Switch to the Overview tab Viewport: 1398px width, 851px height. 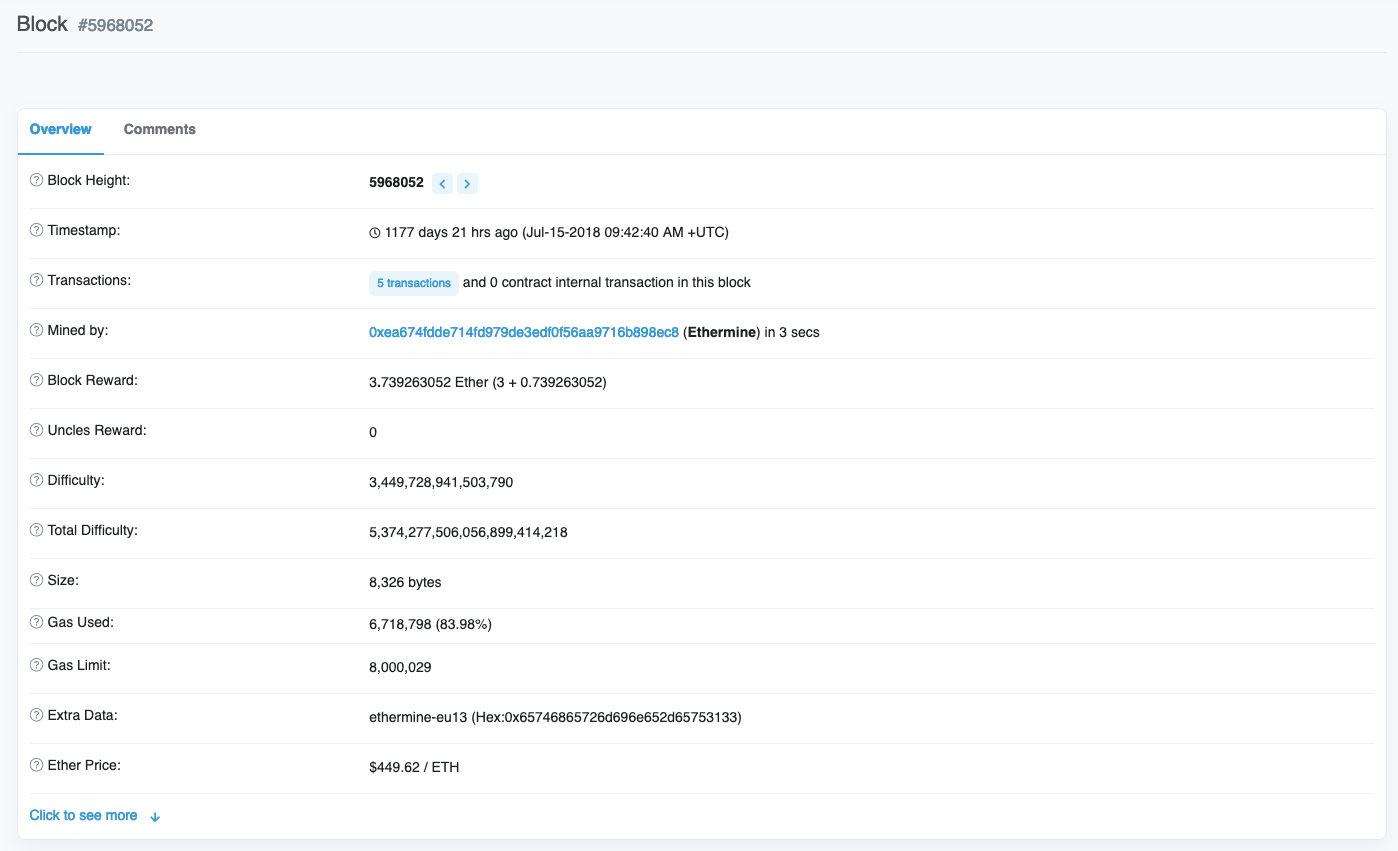point(61,129)
